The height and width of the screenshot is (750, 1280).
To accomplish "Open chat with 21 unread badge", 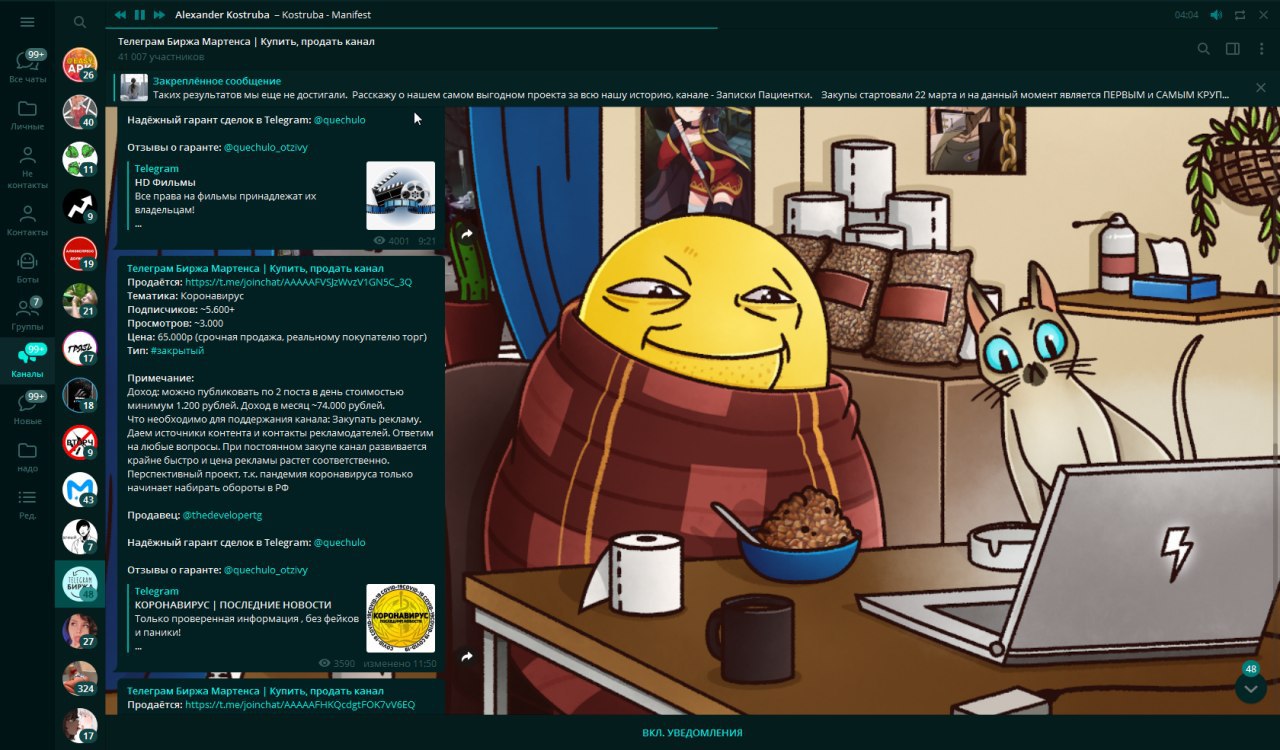I will click(80, 301).
